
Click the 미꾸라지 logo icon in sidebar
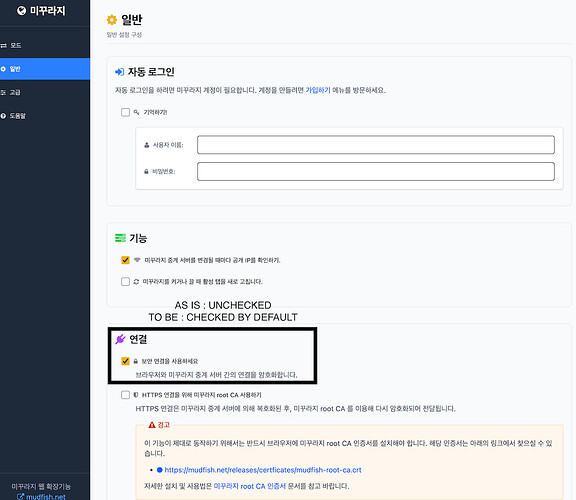[x=21, y=11]
